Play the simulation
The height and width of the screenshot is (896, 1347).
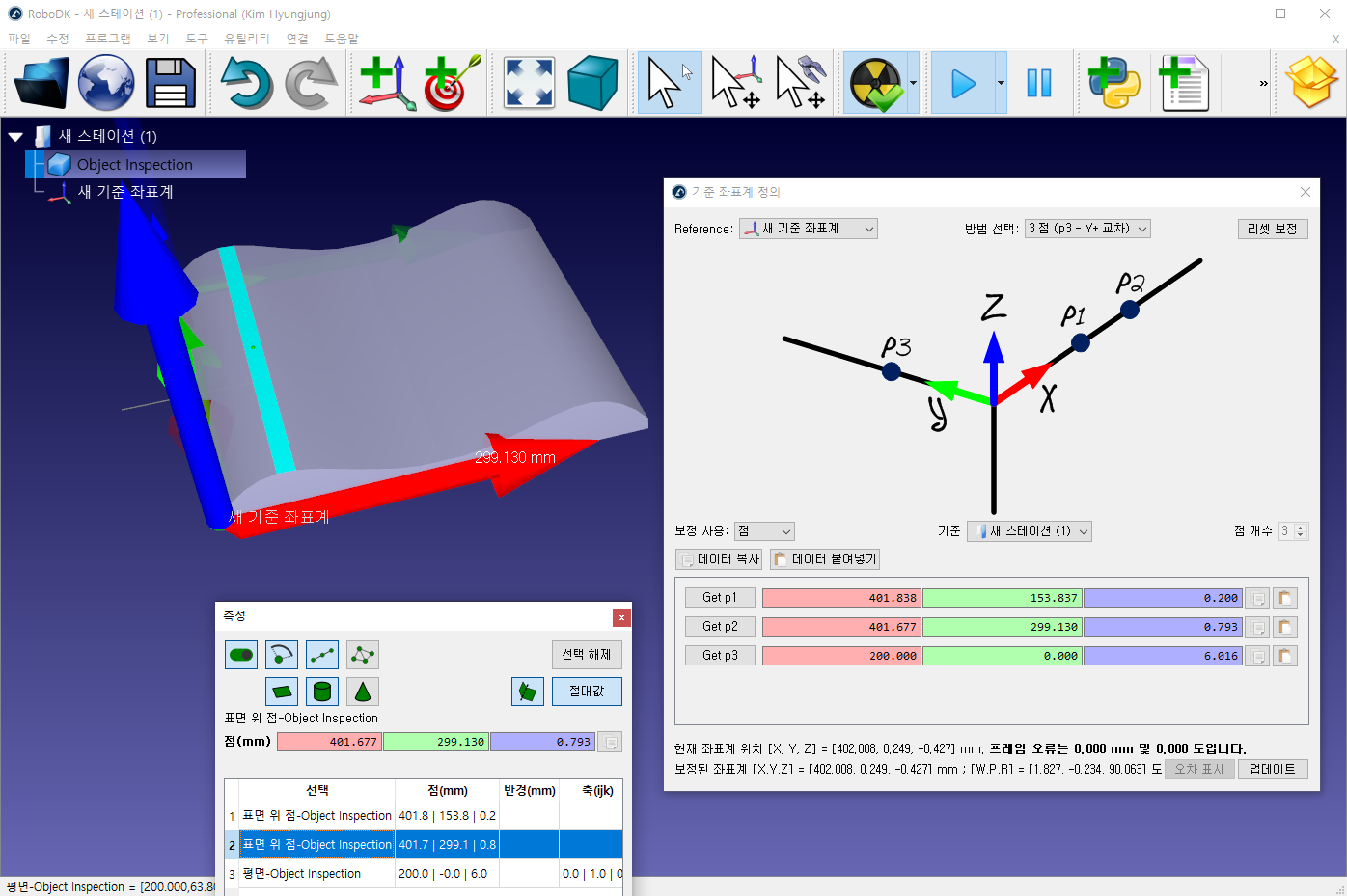963,83
